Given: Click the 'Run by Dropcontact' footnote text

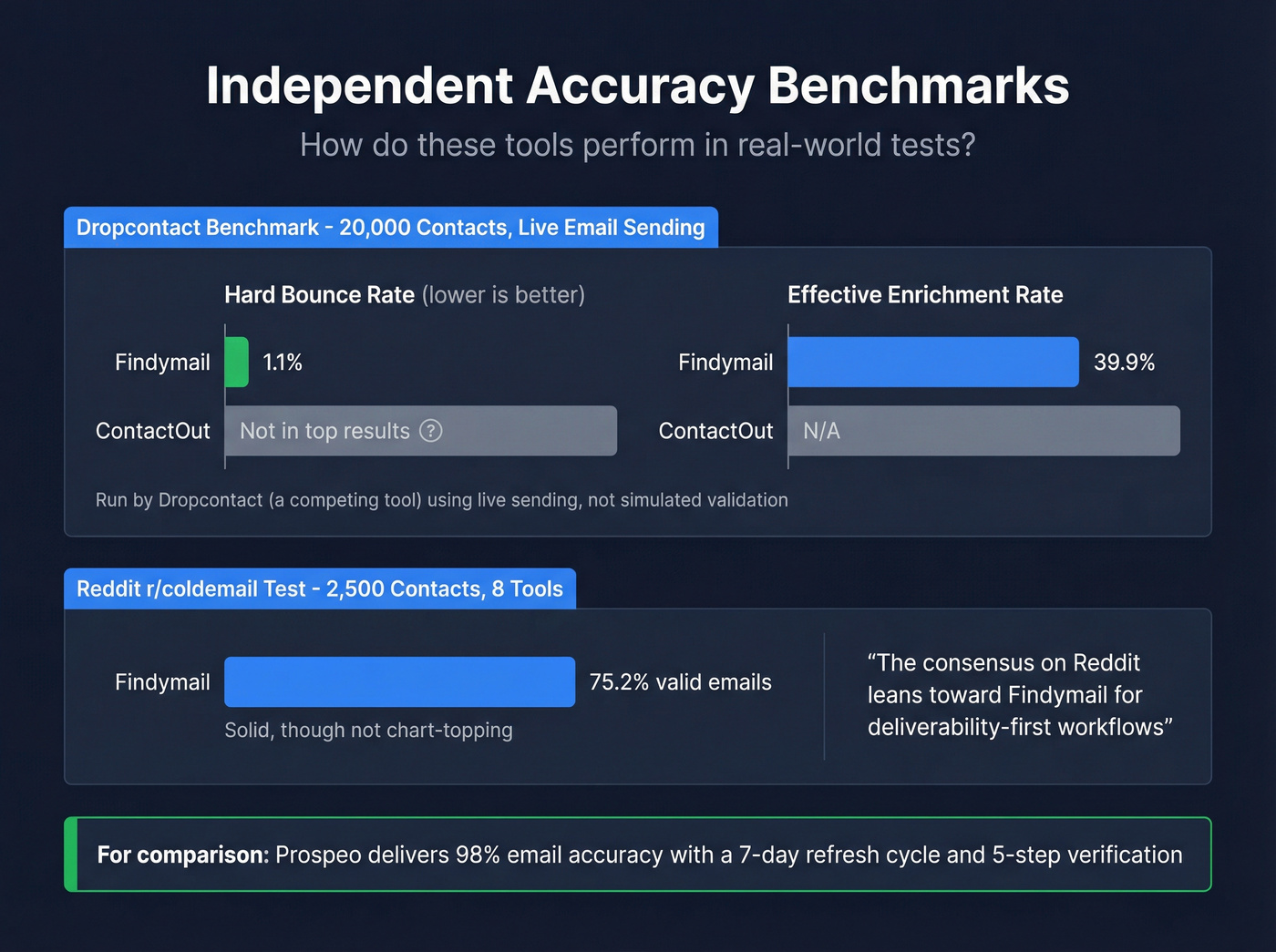Looking at the screenshot, I should 442,500.
